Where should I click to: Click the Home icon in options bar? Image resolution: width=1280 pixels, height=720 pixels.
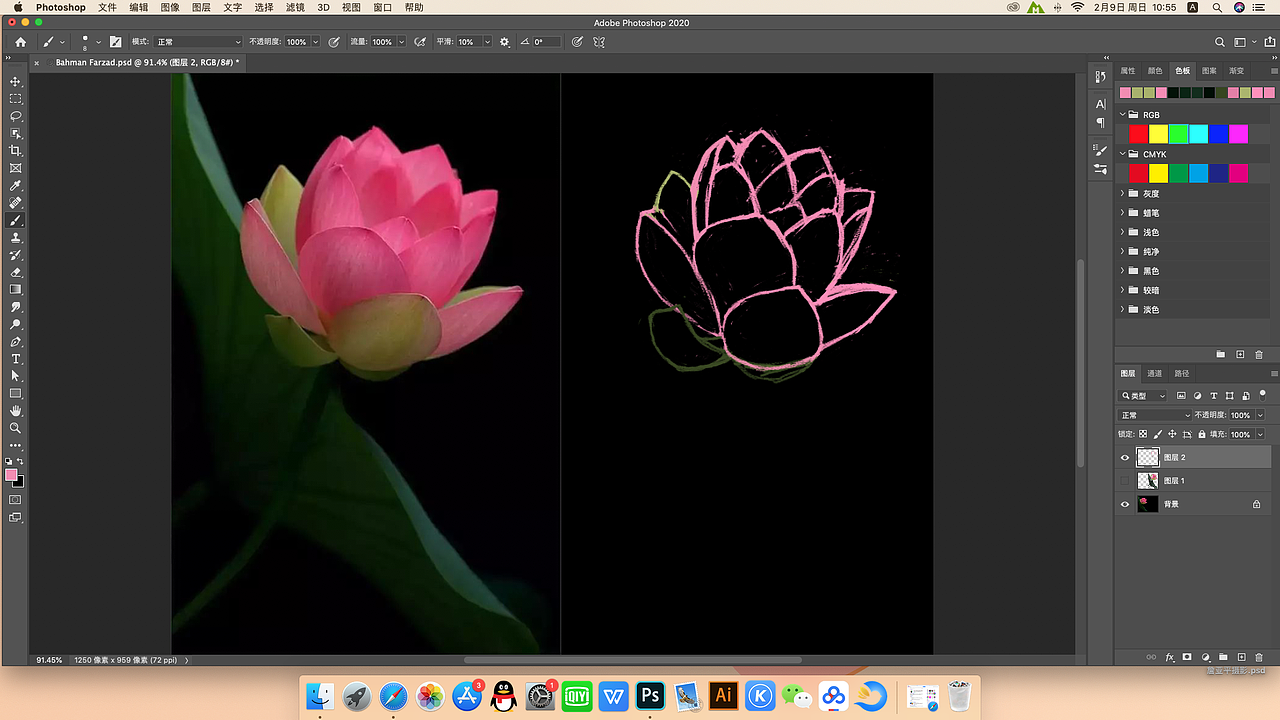click(x=20, y=42)
